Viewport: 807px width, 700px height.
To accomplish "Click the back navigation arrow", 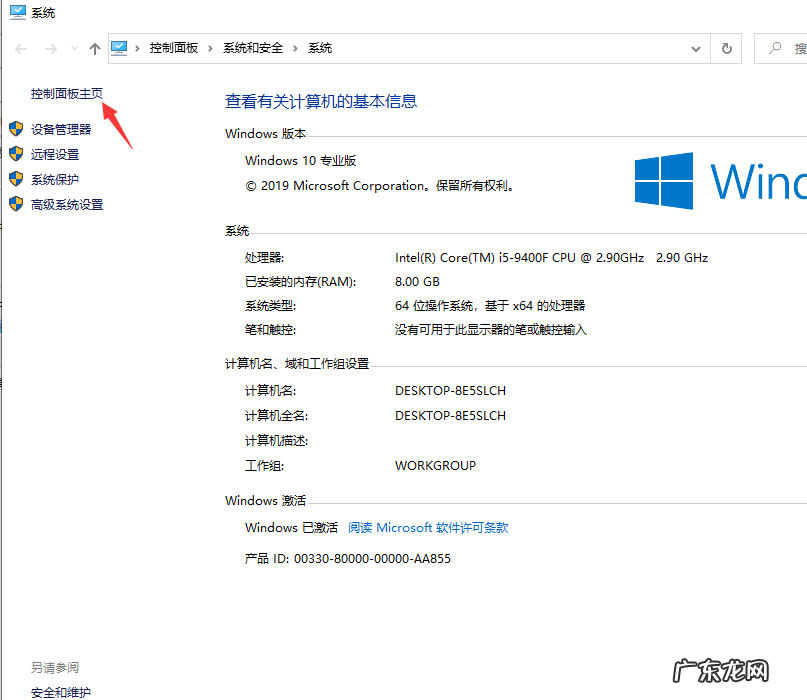I will (x=20, y=47).
